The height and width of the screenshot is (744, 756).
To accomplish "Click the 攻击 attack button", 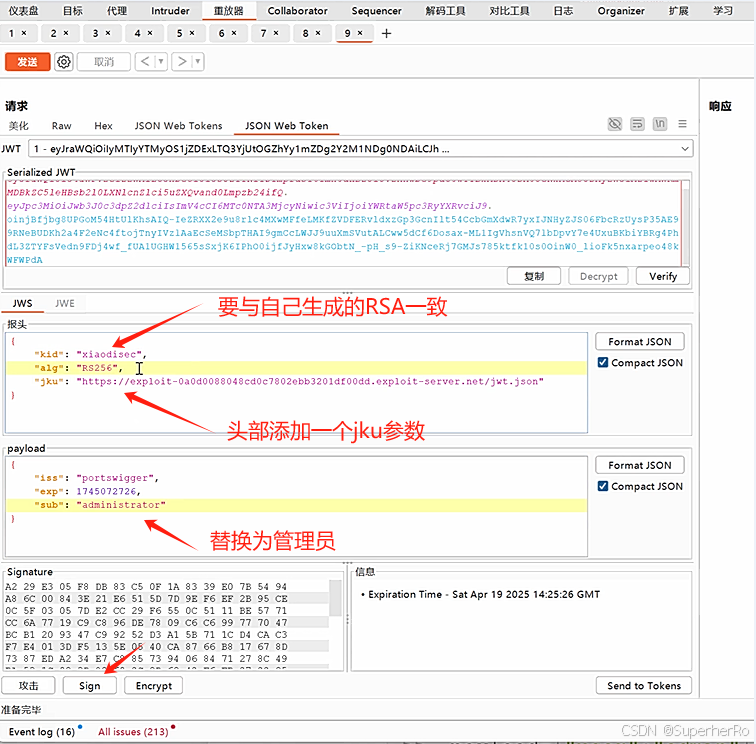I will 28,685.
